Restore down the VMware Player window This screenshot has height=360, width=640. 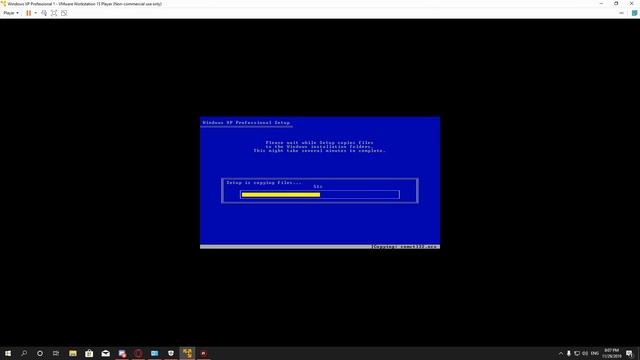click(616, 4)
